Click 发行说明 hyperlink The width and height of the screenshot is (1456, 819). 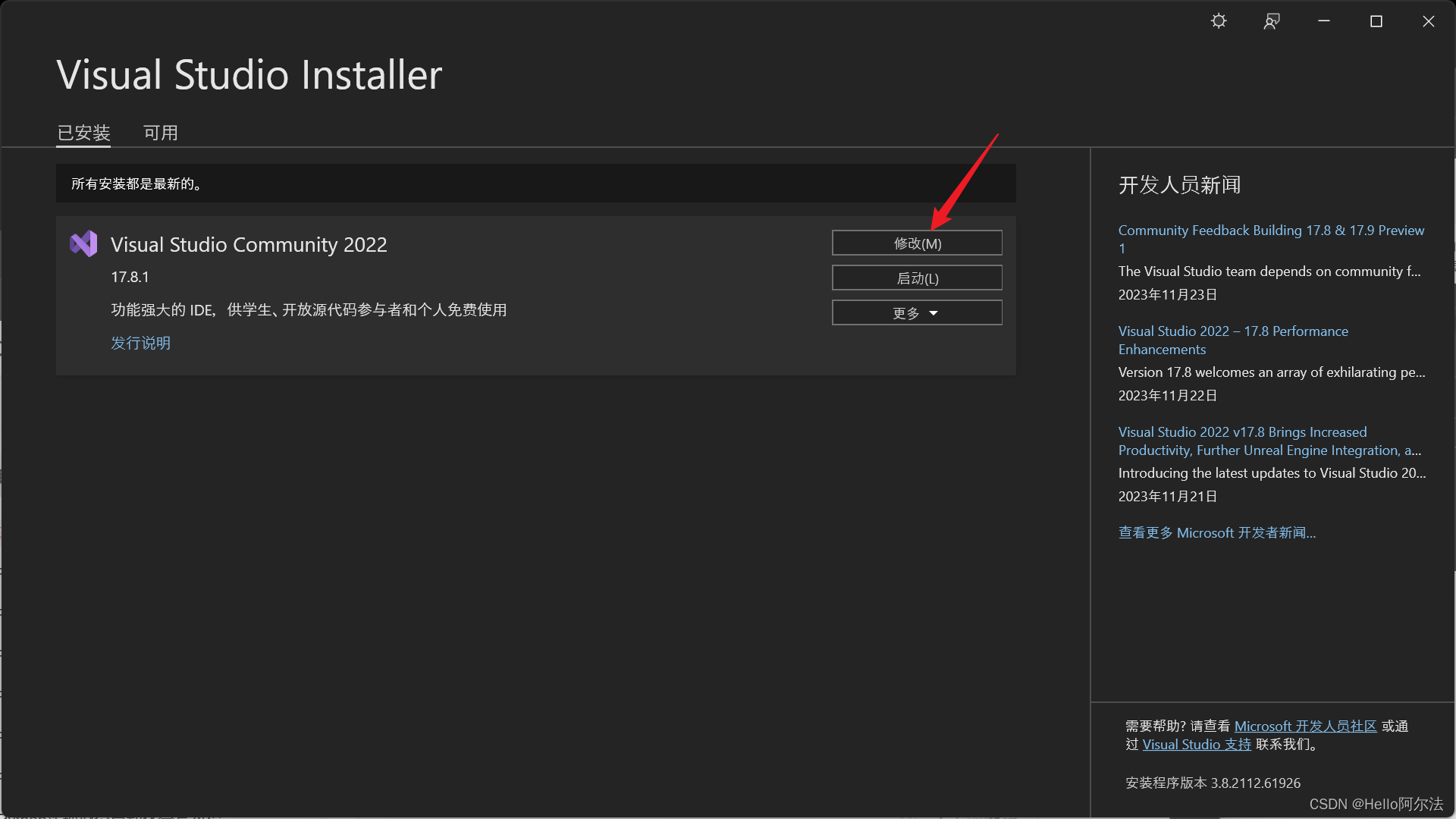click(141, 343)
